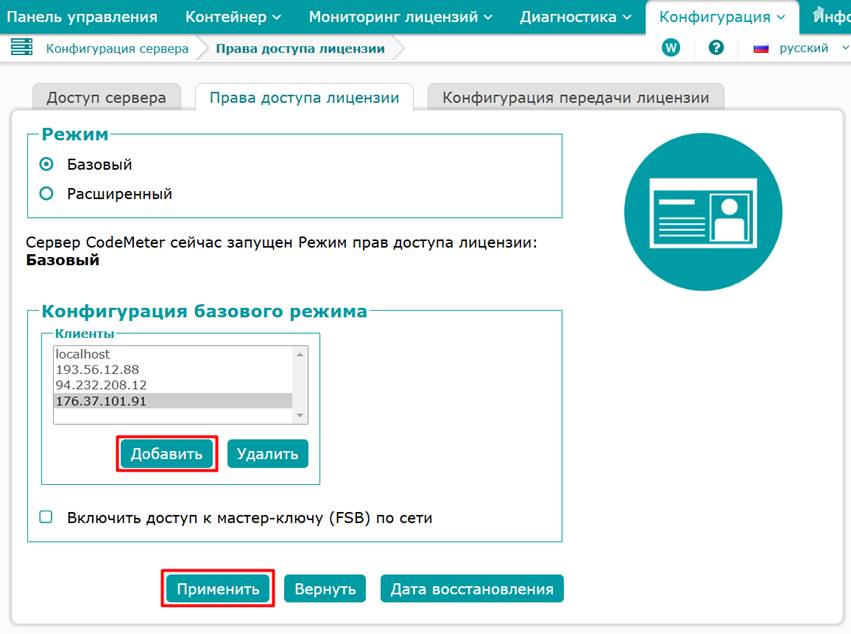This screenshot has height=634, width=851.
Task: Expand the Контейнер menu
Action: pos(232,17)
